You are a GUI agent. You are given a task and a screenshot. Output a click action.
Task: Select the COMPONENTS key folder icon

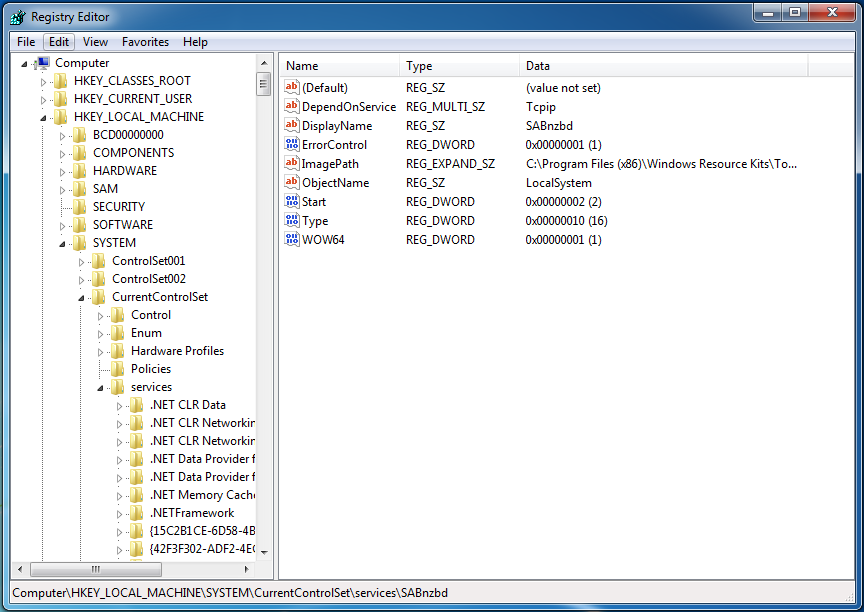80,153
